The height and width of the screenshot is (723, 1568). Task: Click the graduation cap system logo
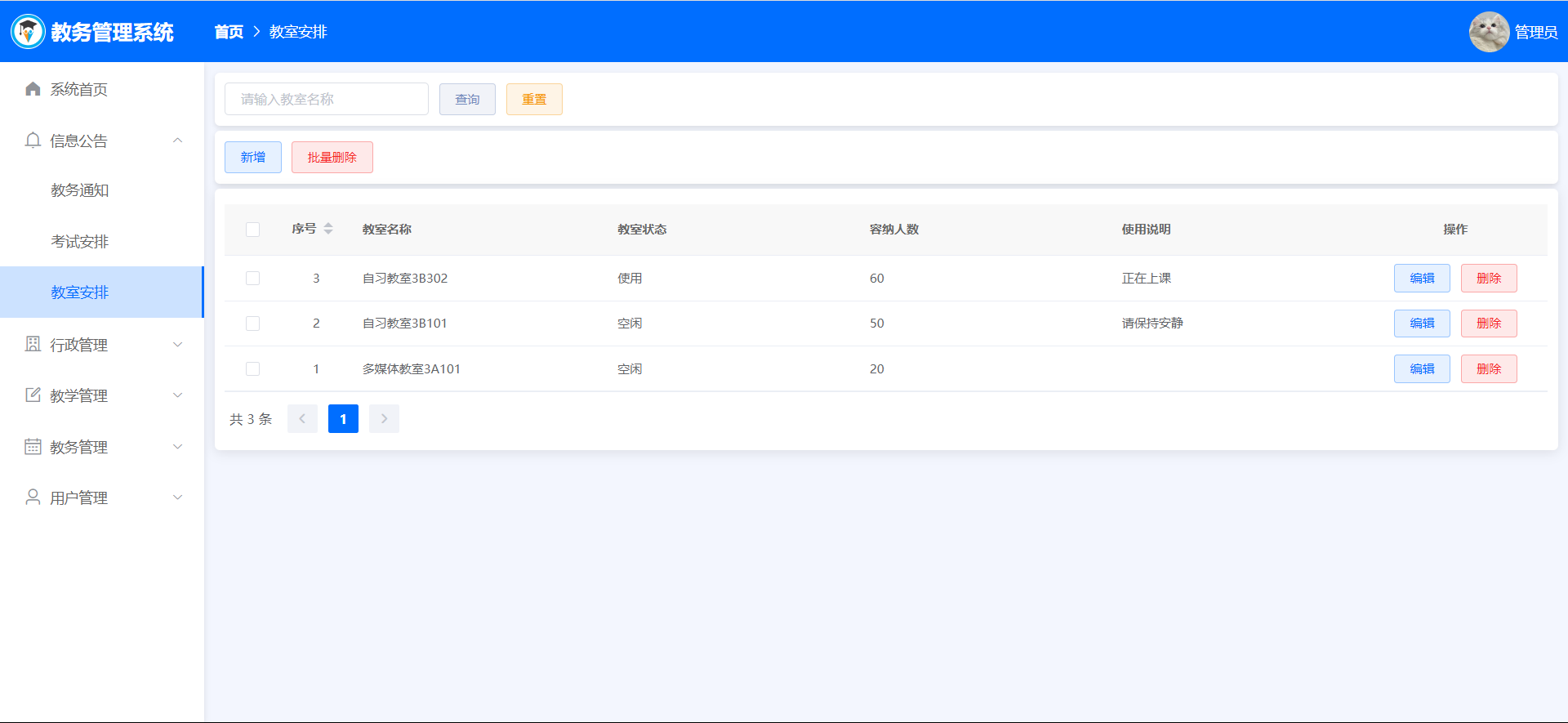click(x=28, y=32)
